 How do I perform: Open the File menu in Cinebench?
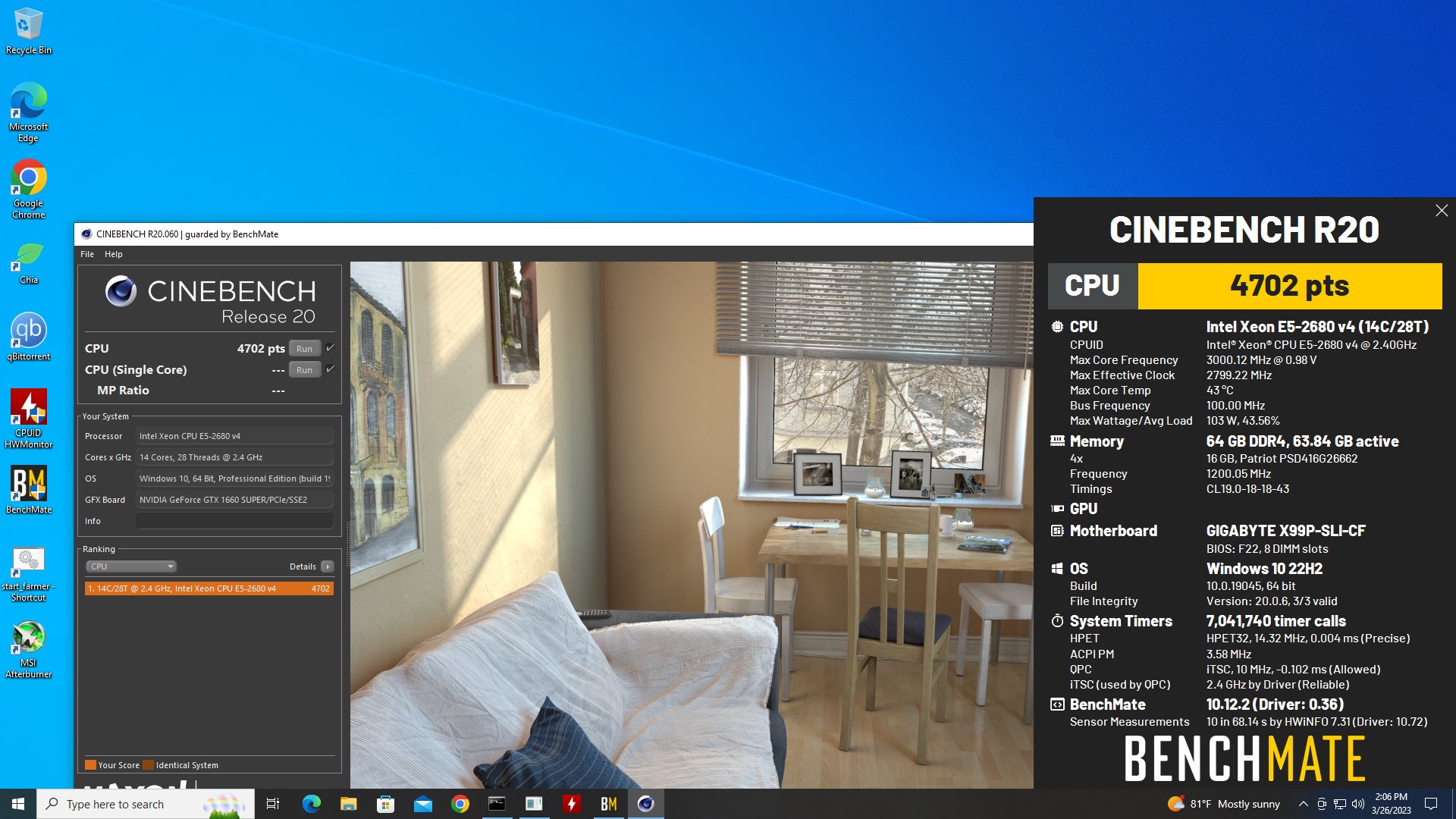pos(87,254)
